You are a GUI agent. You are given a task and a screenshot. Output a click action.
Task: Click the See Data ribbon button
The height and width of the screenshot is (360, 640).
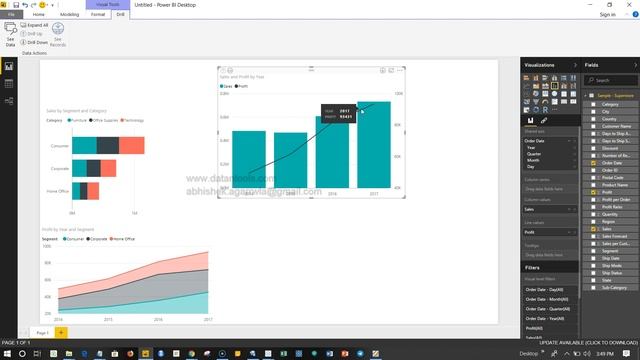pyautogui.click(x=10, y=34)
